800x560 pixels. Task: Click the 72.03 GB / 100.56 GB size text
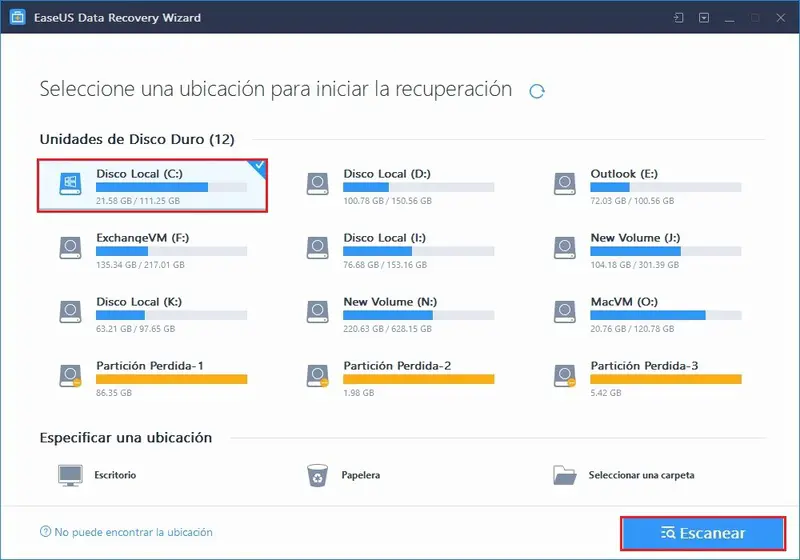[x=632, y=201]
